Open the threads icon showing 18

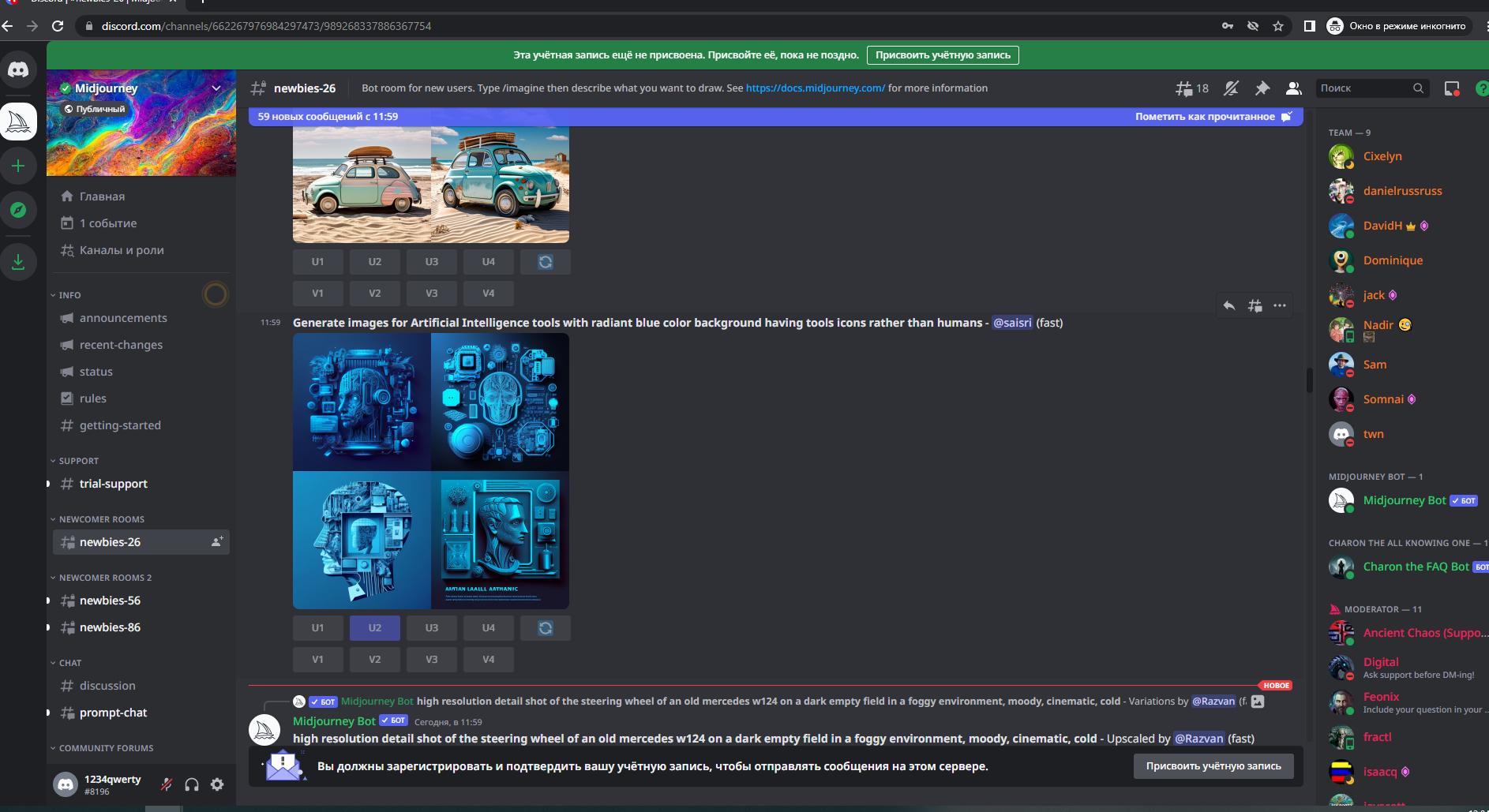point(1191,88)
